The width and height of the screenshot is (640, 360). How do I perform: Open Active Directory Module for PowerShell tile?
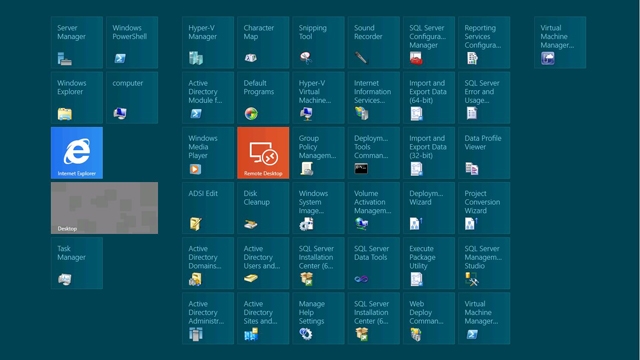208,98
